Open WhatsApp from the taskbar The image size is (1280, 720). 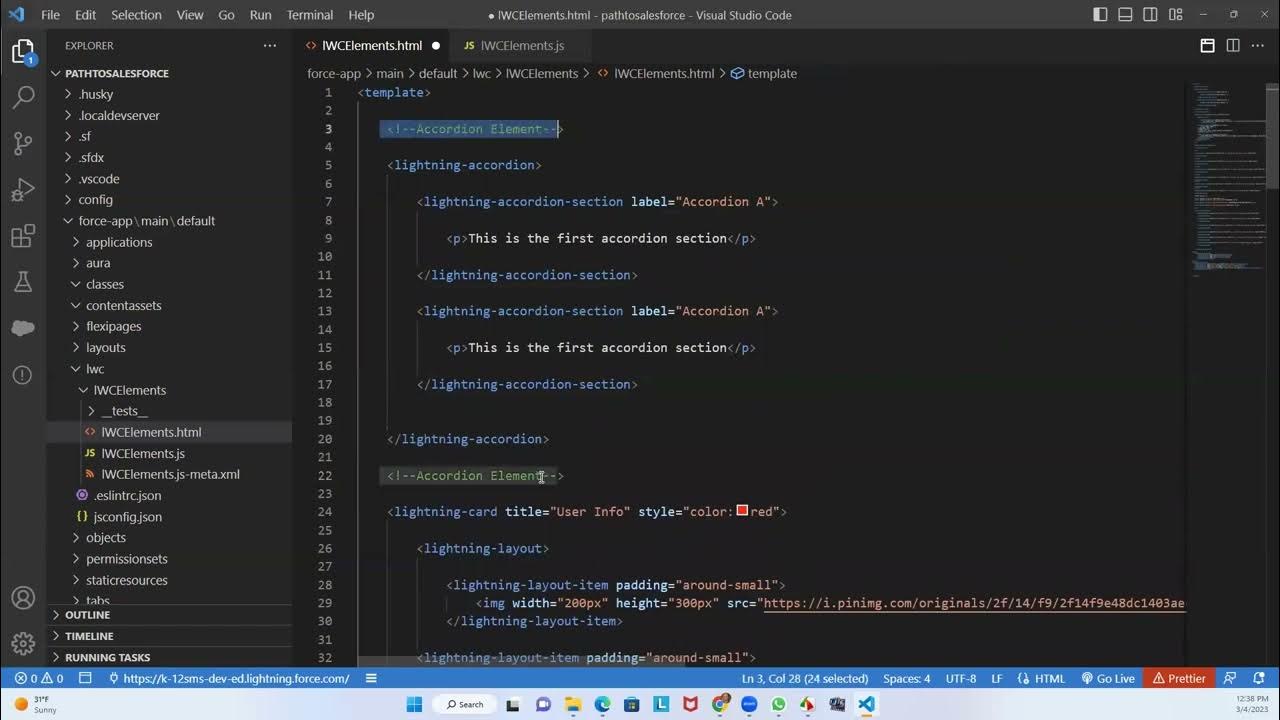coord(779,704)
